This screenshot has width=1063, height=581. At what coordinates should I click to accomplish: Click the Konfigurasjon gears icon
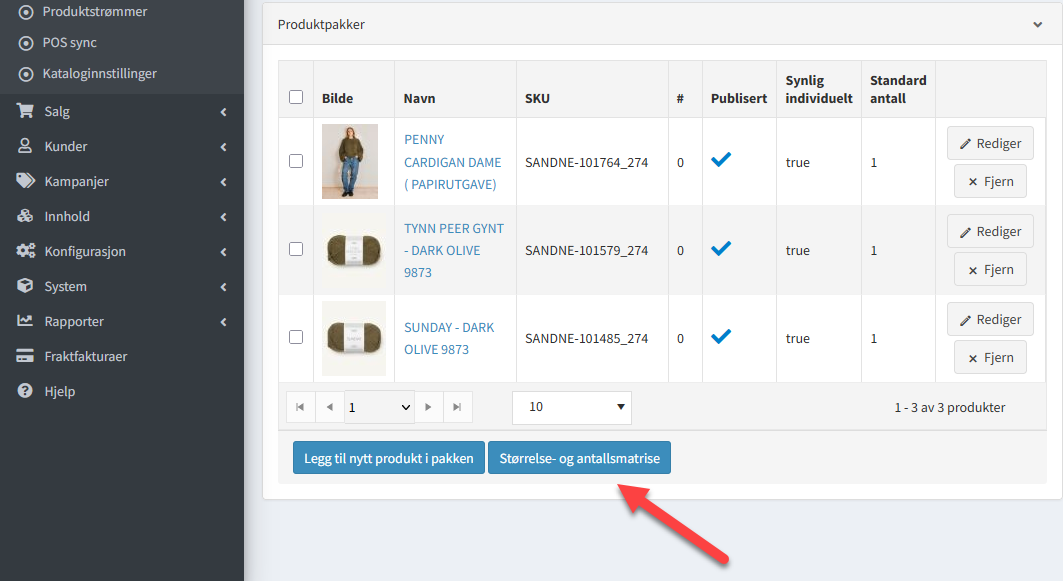click(25, 252)
